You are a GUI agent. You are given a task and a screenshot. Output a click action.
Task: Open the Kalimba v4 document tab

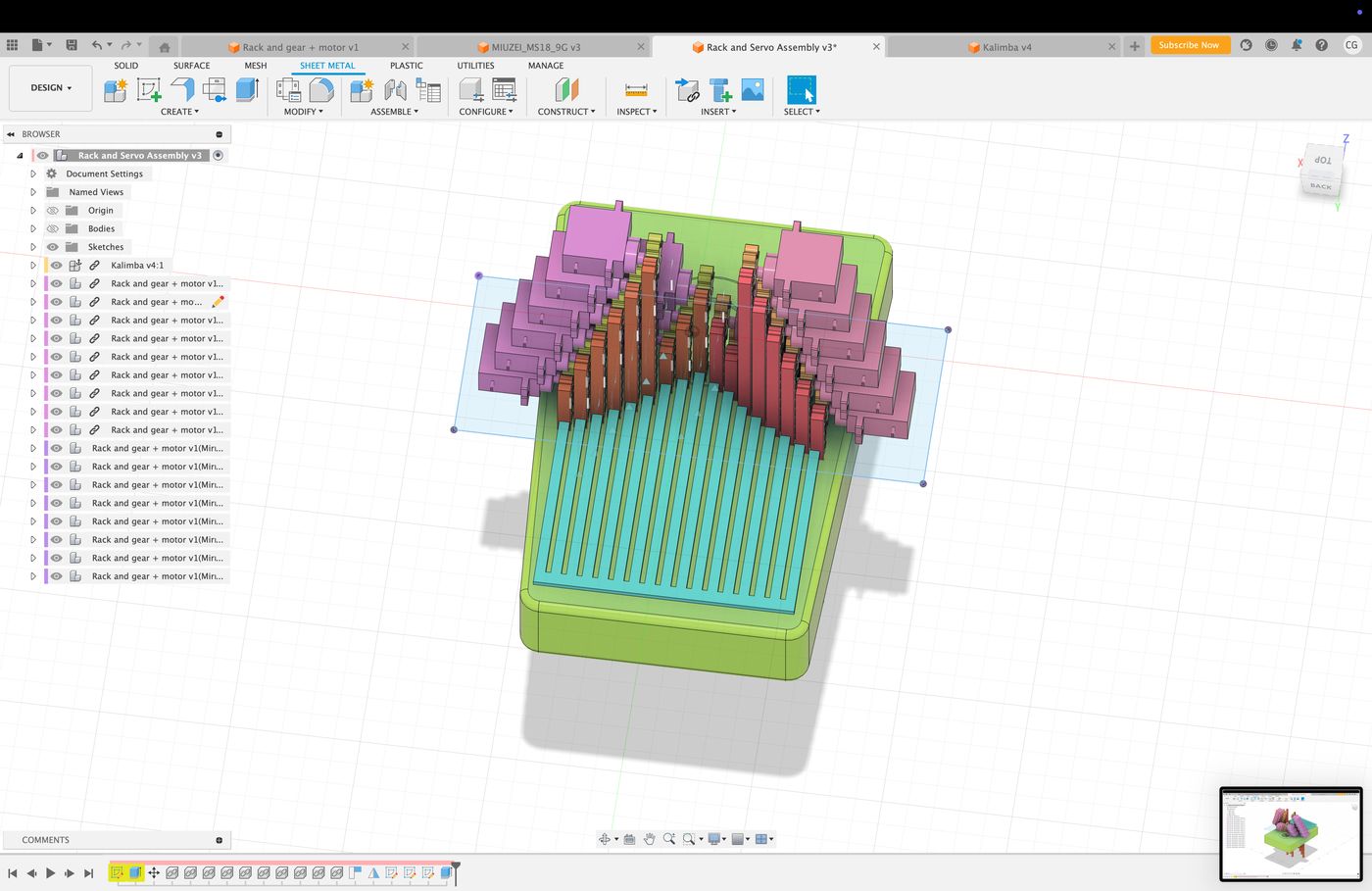coord(1003,47)
